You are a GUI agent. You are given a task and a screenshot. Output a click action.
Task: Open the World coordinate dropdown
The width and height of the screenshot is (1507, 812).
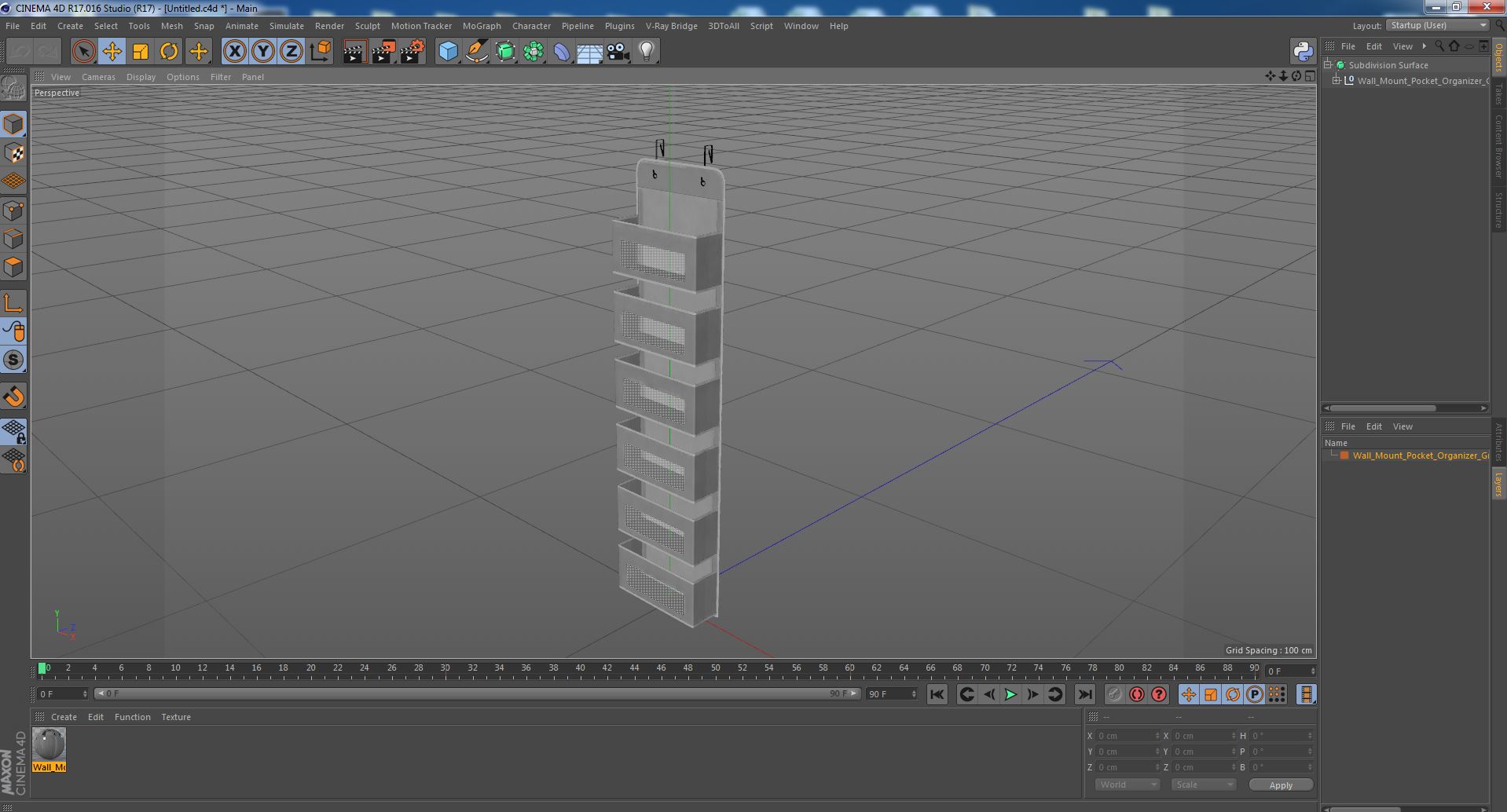(1127, 785)
